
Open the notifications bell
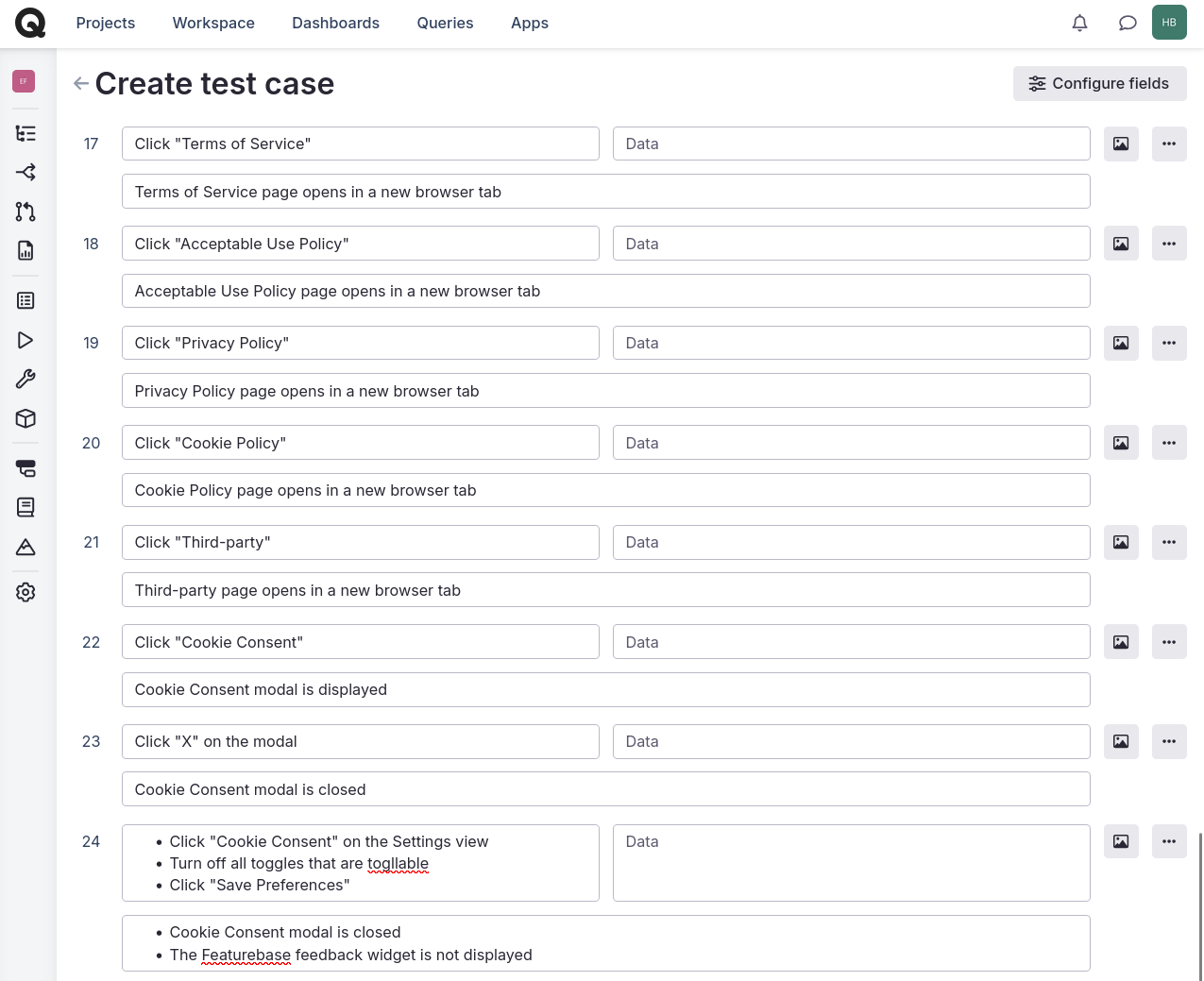(x=1079, y=23)
